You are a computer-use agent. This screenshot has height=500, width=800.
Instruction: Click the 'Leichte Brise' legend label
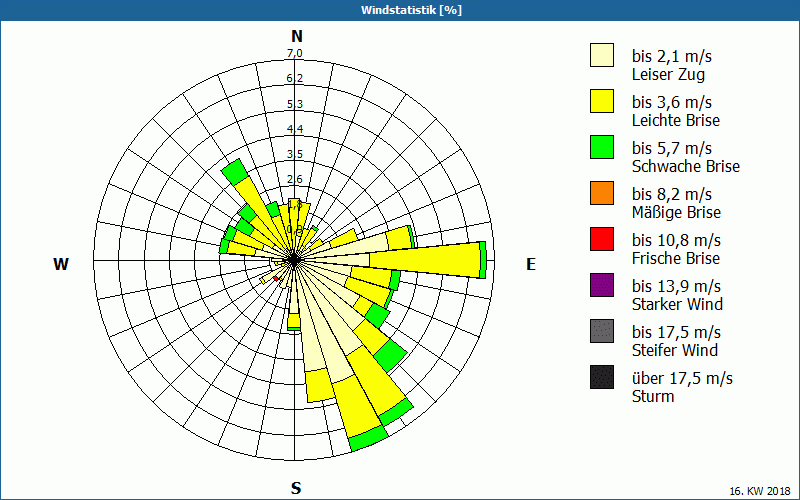coord(676,120)
